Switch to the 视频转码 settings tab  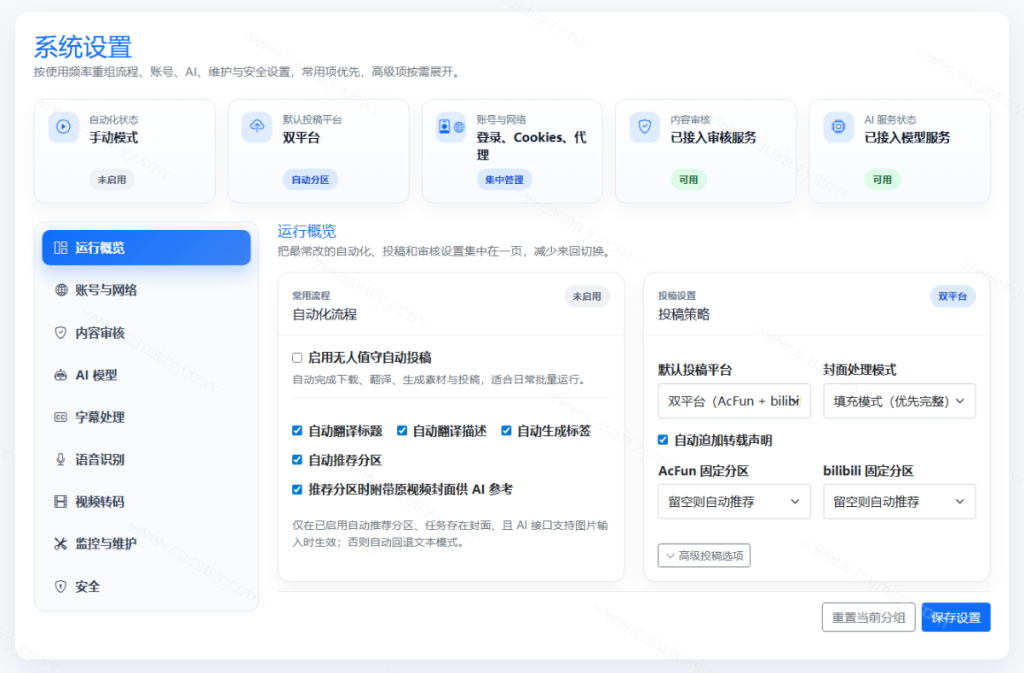click(x=146, y=501)
